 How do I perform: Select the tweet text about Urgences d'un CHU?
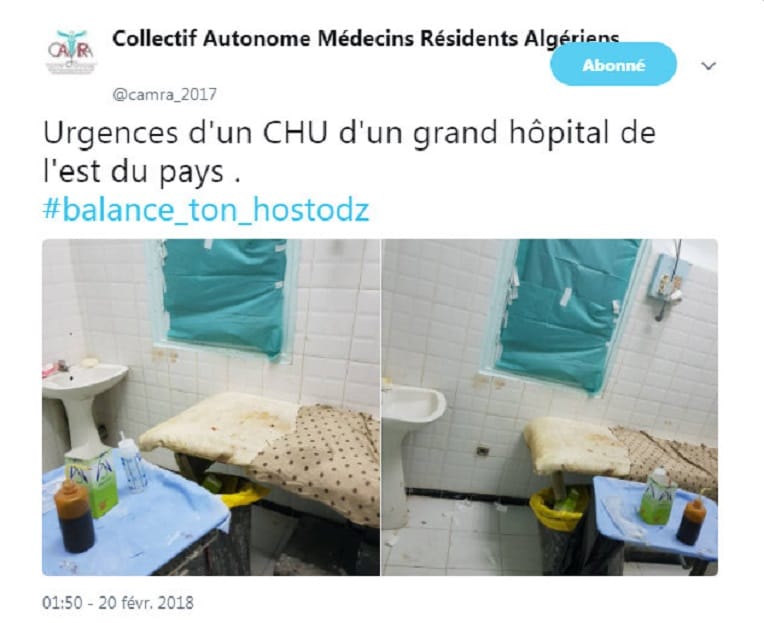[x=349, y=151]
